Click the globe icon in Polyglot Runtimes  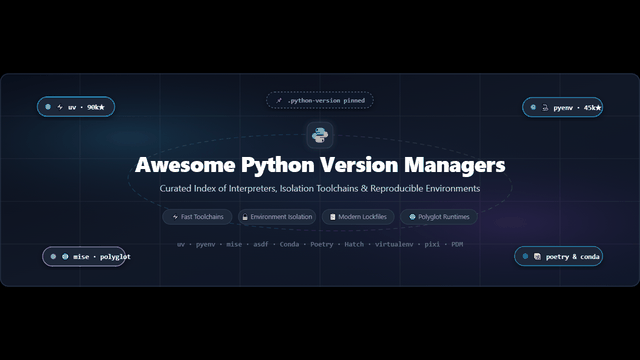pyautogui.click(x=412, y=217)
